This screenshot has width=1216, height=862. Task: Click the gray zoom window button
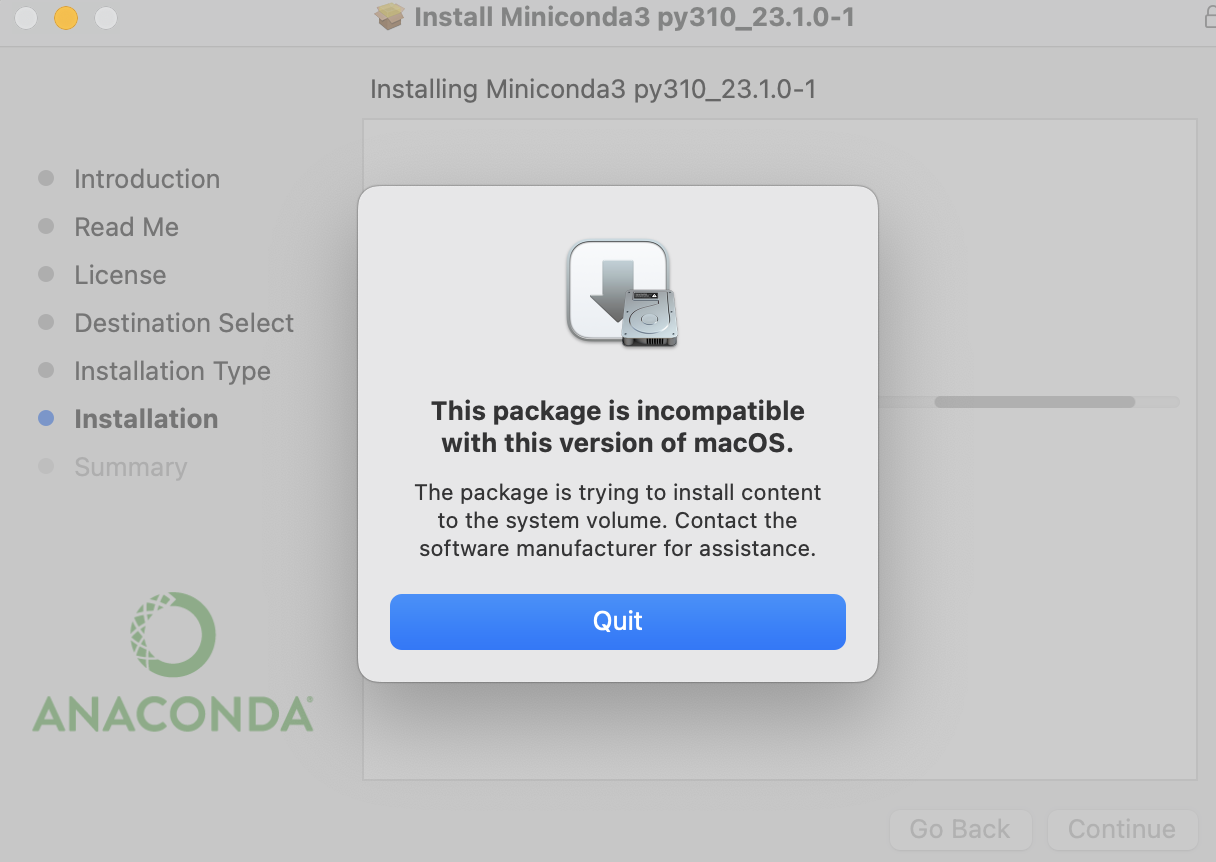pyautogui.click(x=105, y=18)
